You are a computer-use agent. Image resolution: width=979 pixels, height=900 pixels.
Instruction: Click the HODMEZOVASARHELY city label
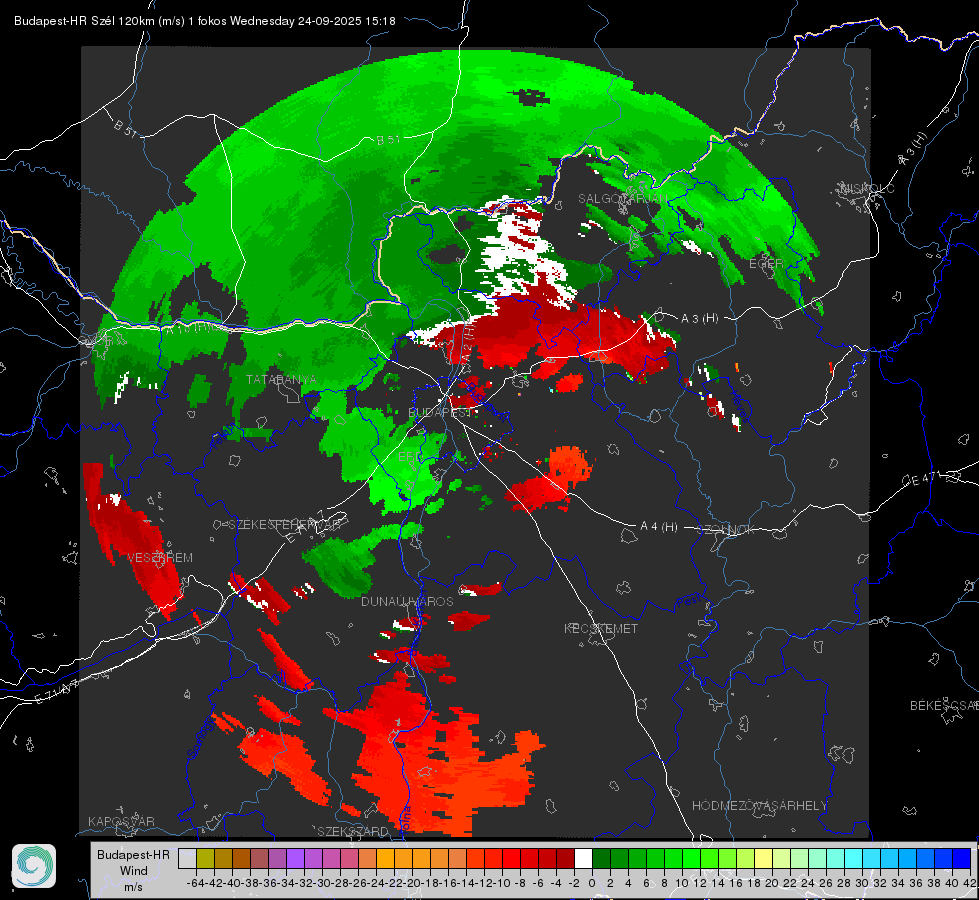tap(759, 806)
